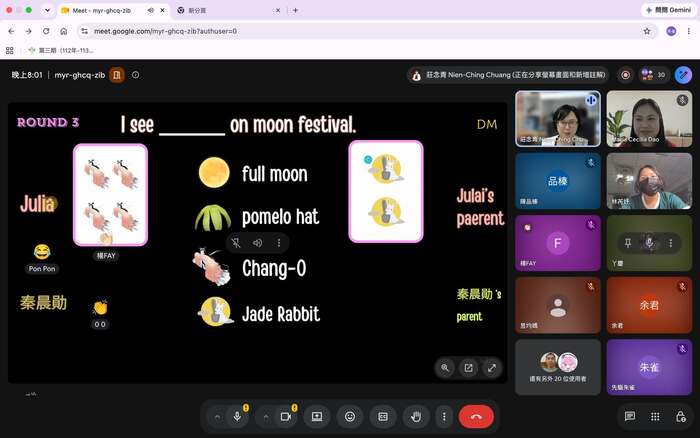Select the Nien-Ching Chuang video tile
The height and width of the screenshot is (438, 700).
pyautogui.click(x=558, y=118)
